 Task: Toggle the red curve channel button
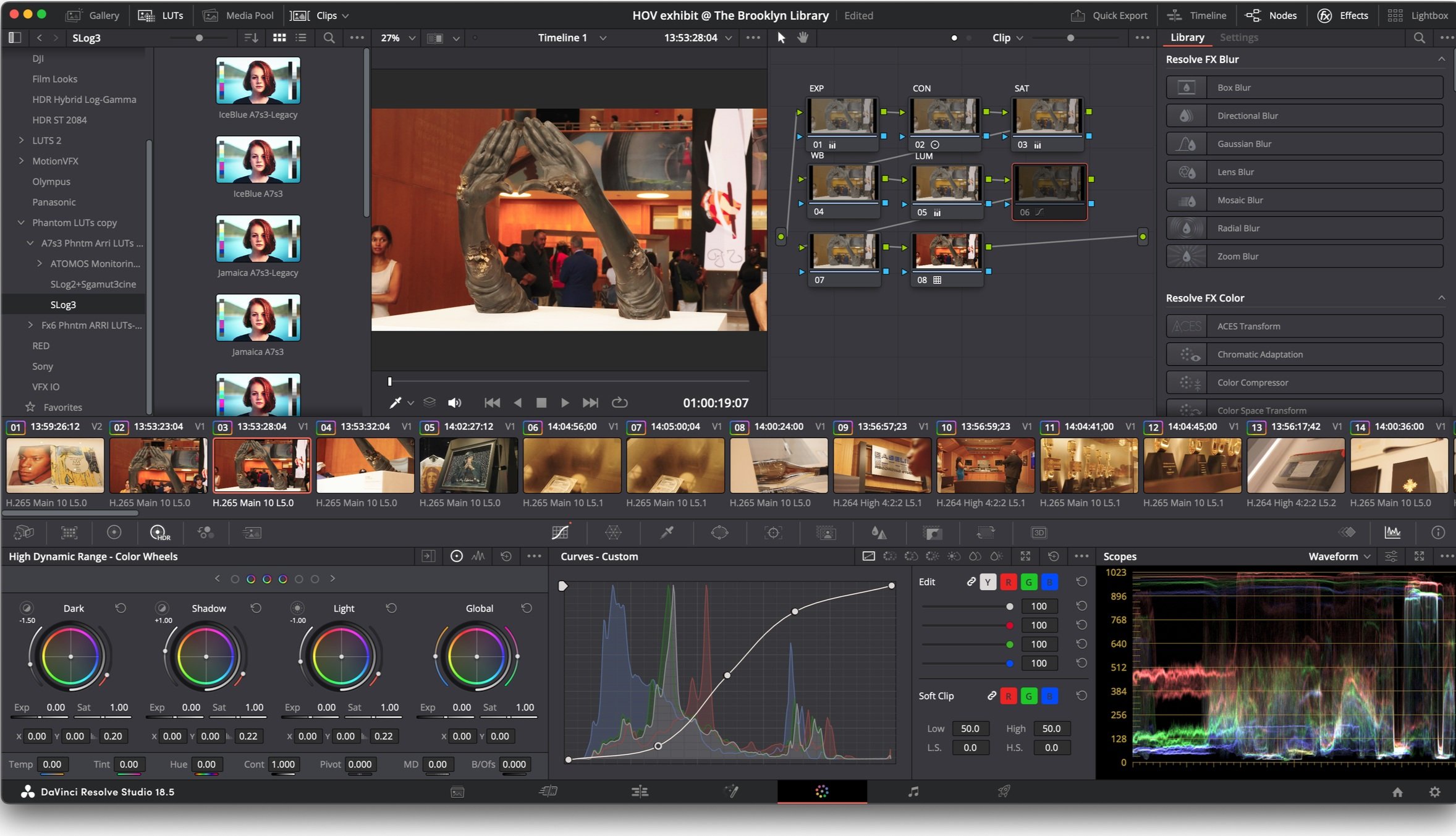click(1008, 582)
